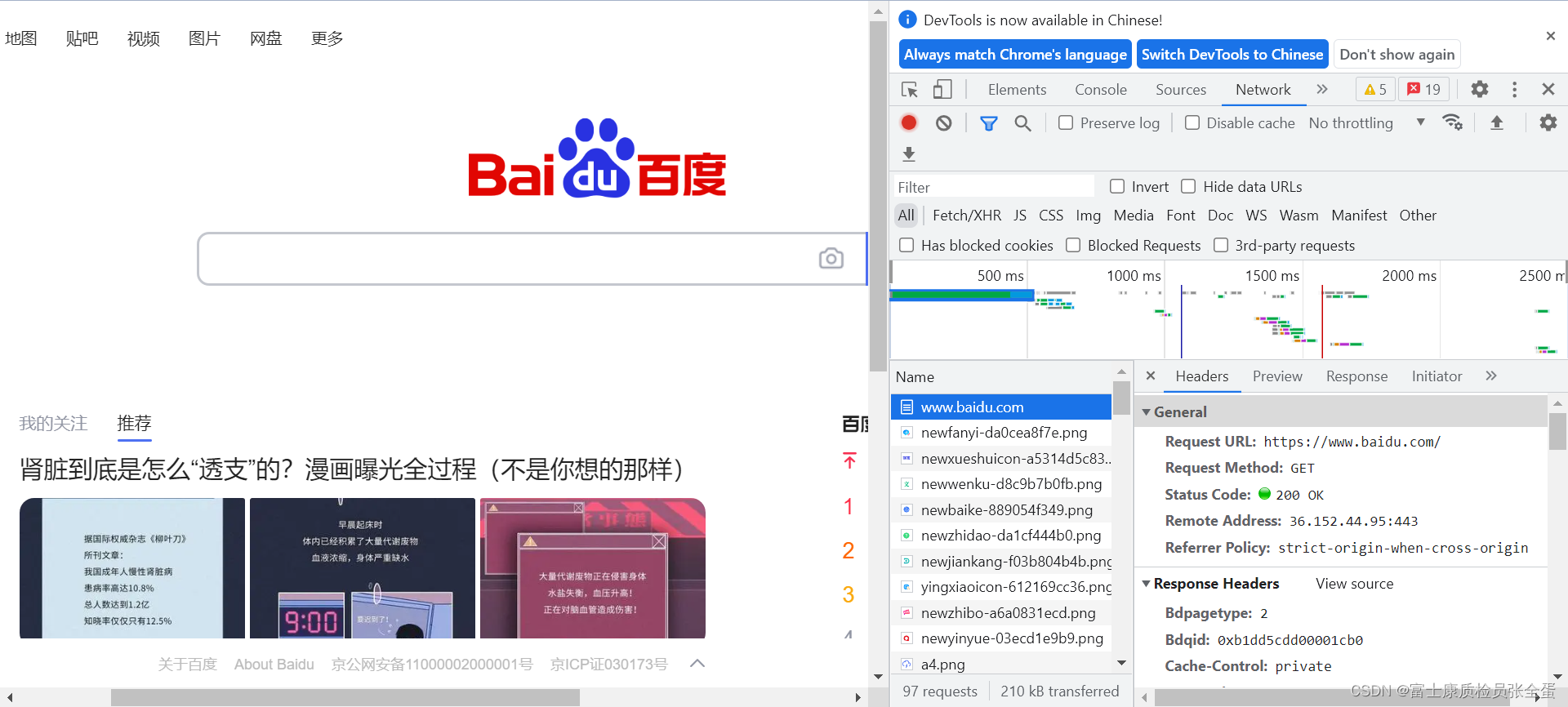Open network settings gear icon
This screenshot has width=1568, height=707.
point(1548,122)
